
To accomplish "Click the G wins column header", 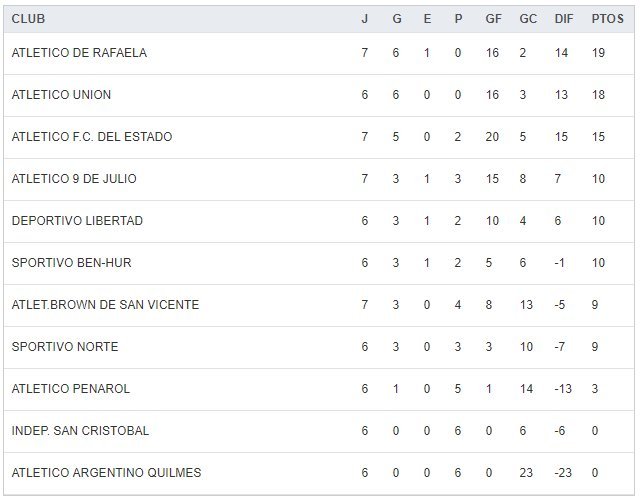I will tap(396, 19).
